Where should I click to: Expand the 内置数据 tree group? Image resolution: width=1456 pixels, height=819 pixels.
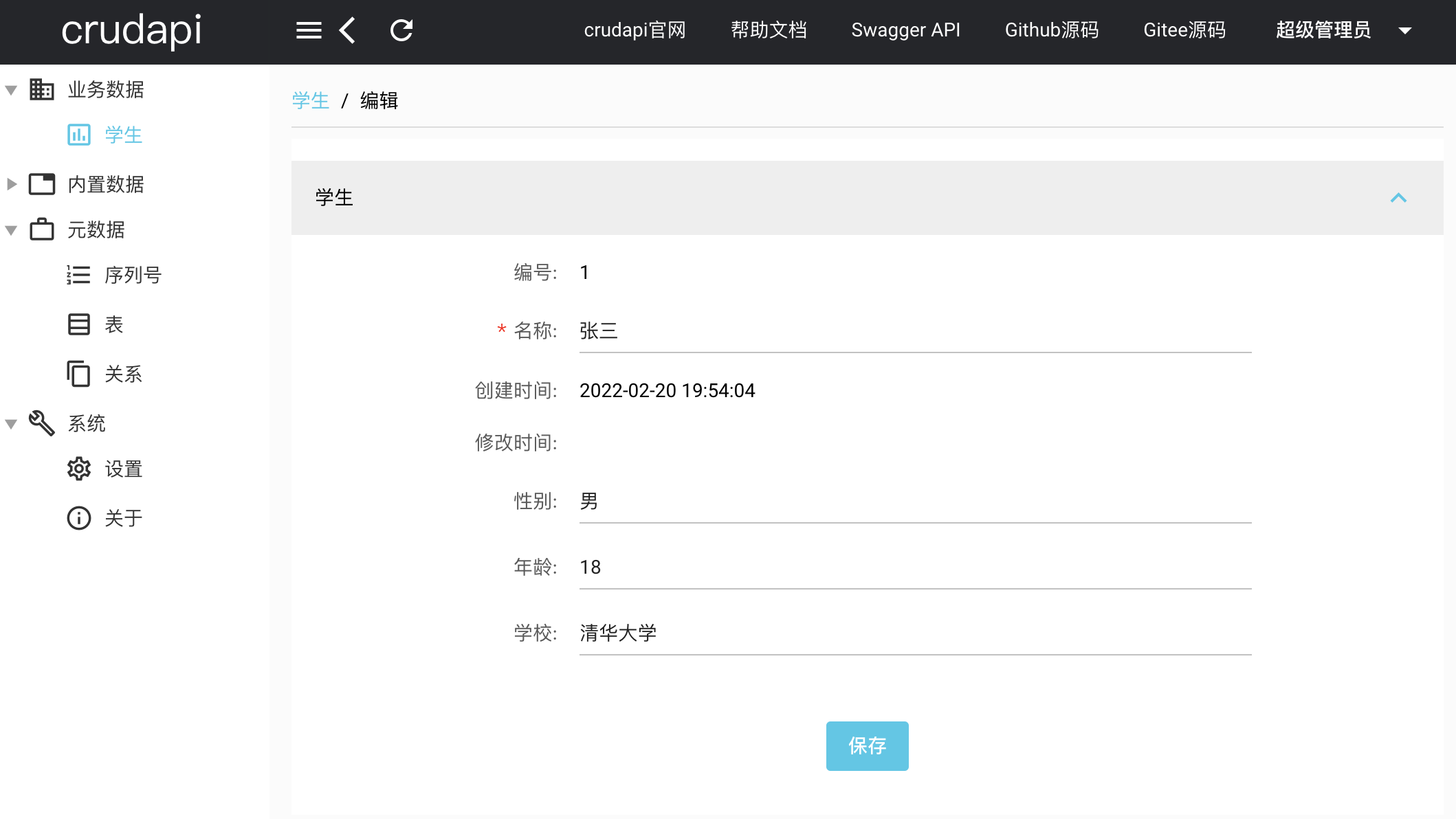11,184
